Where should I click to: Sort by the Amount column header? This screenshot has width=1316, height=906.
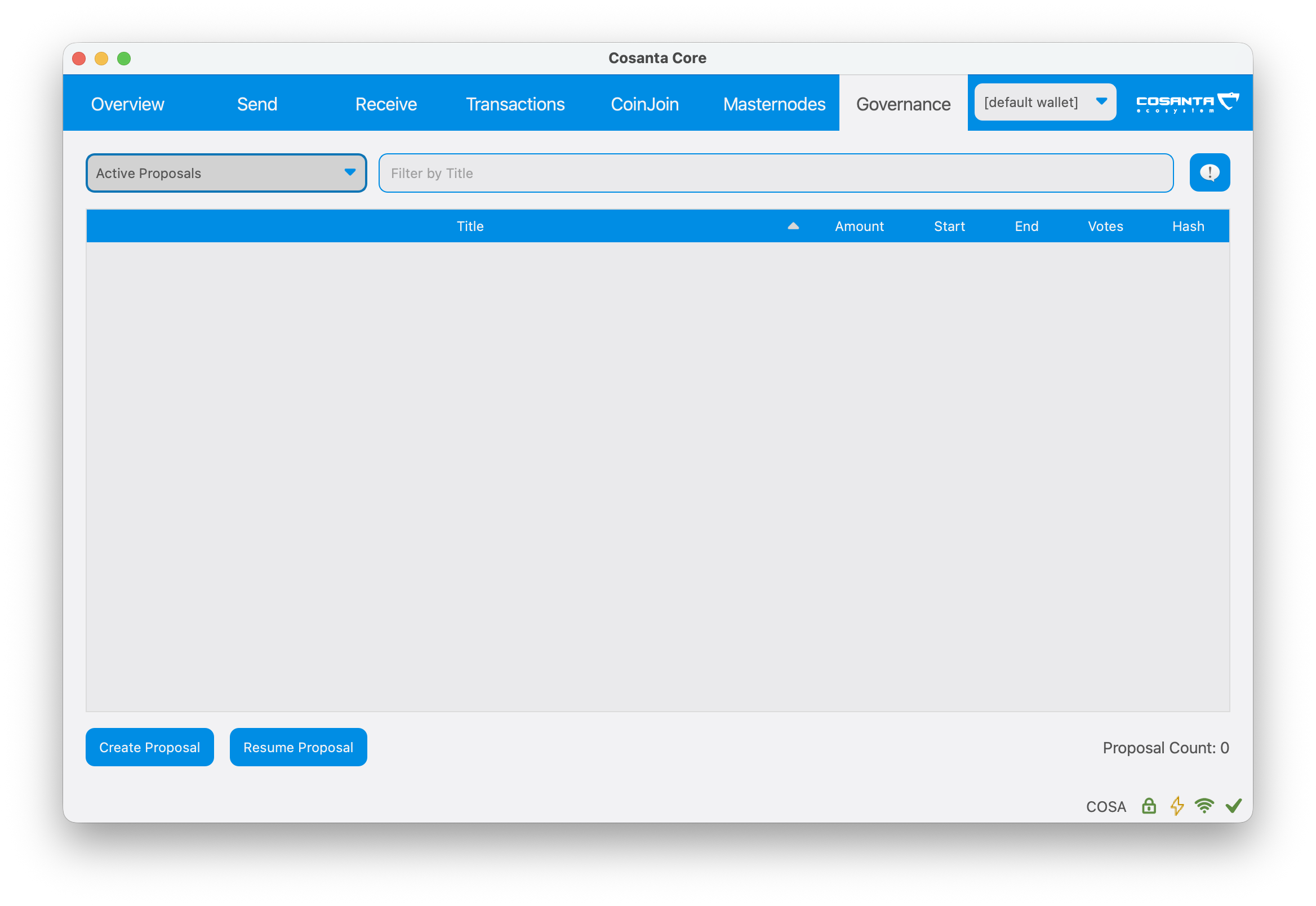click(859, 226)
